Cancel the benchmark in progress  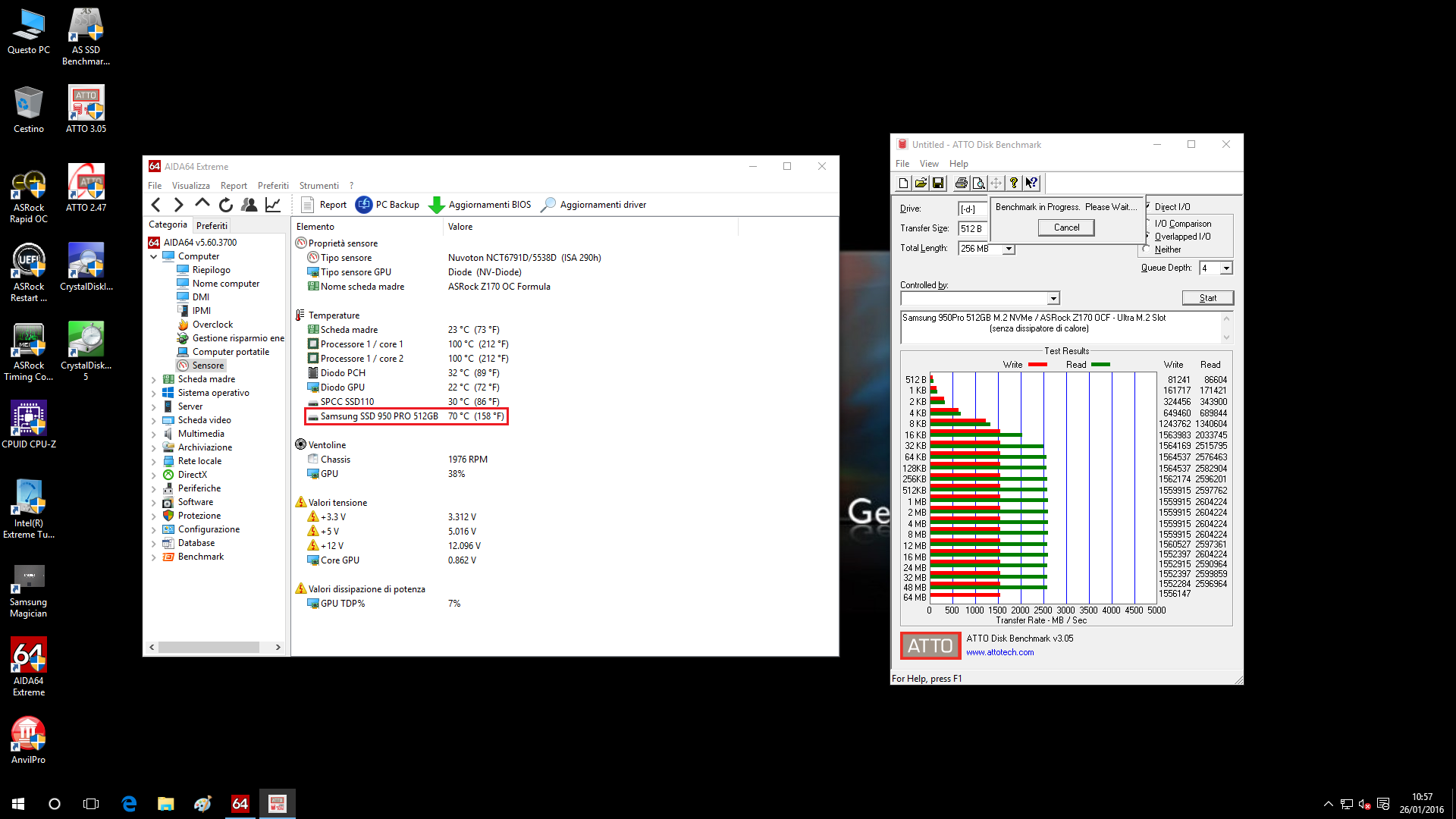point(1066,227)
